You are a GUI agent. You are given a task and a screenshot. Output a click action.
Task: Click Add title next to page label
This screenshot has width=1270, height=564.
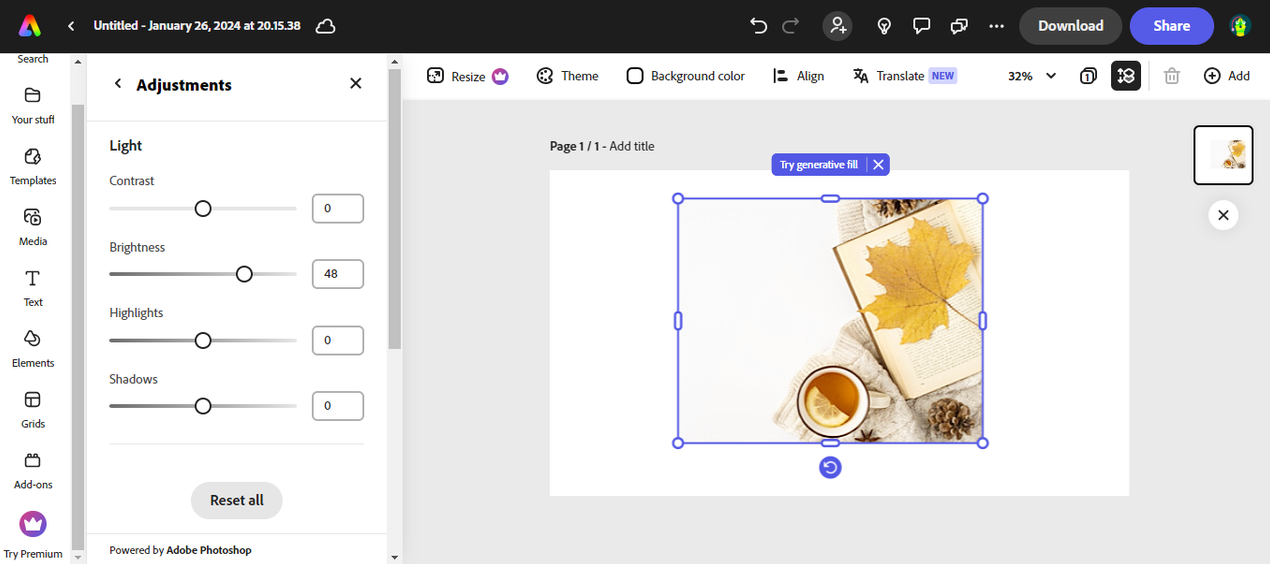(x=632, y=146)
